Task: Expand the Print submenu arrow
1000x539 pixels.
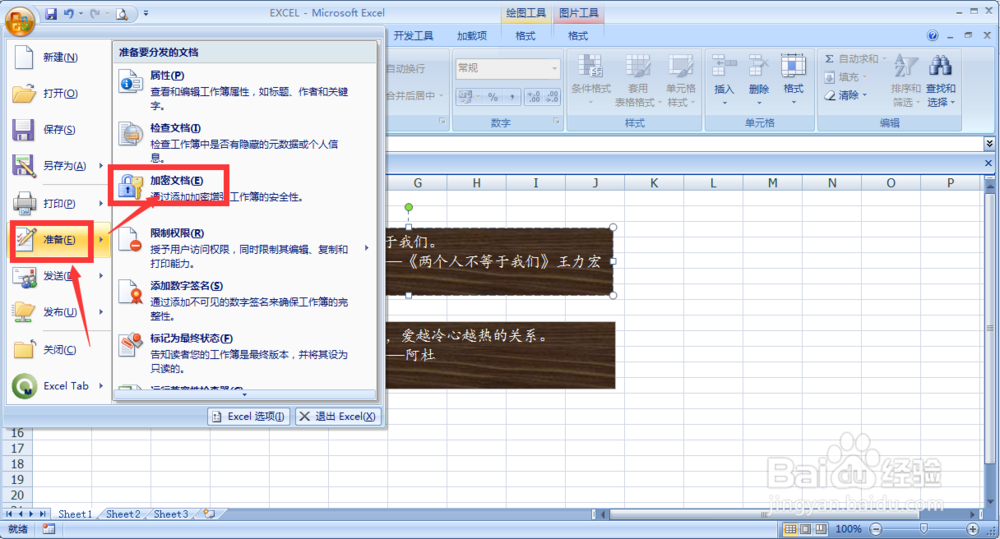Action: click(101, 203)
